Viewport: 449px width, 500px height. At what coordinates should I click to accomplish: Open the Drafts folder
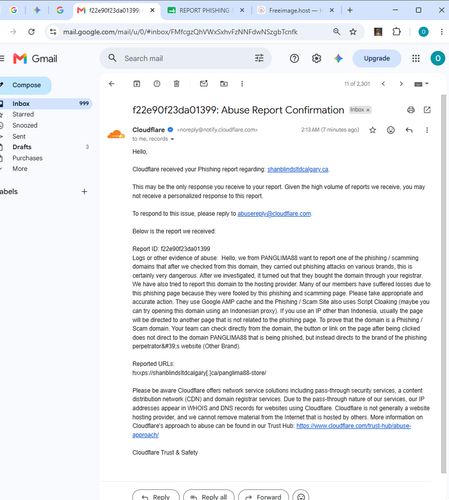click(x=22, y=147)
